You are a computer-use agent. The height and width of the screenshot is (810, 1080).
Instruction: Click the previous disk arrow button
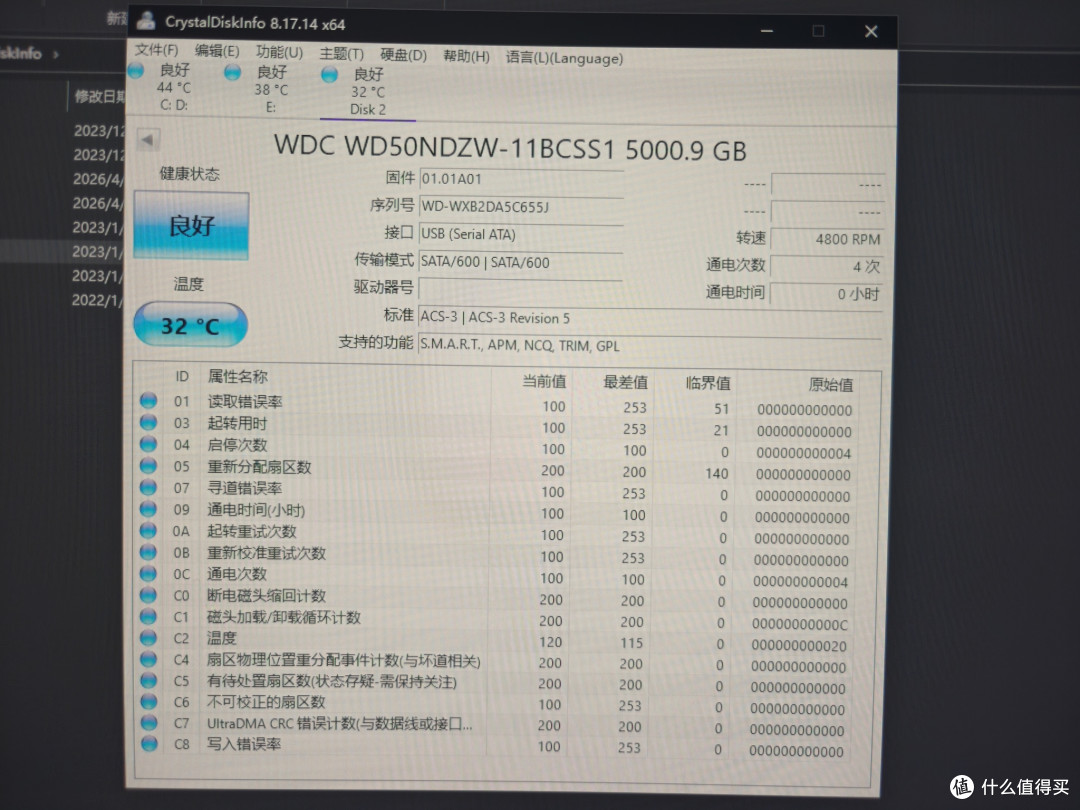(148, 140)
